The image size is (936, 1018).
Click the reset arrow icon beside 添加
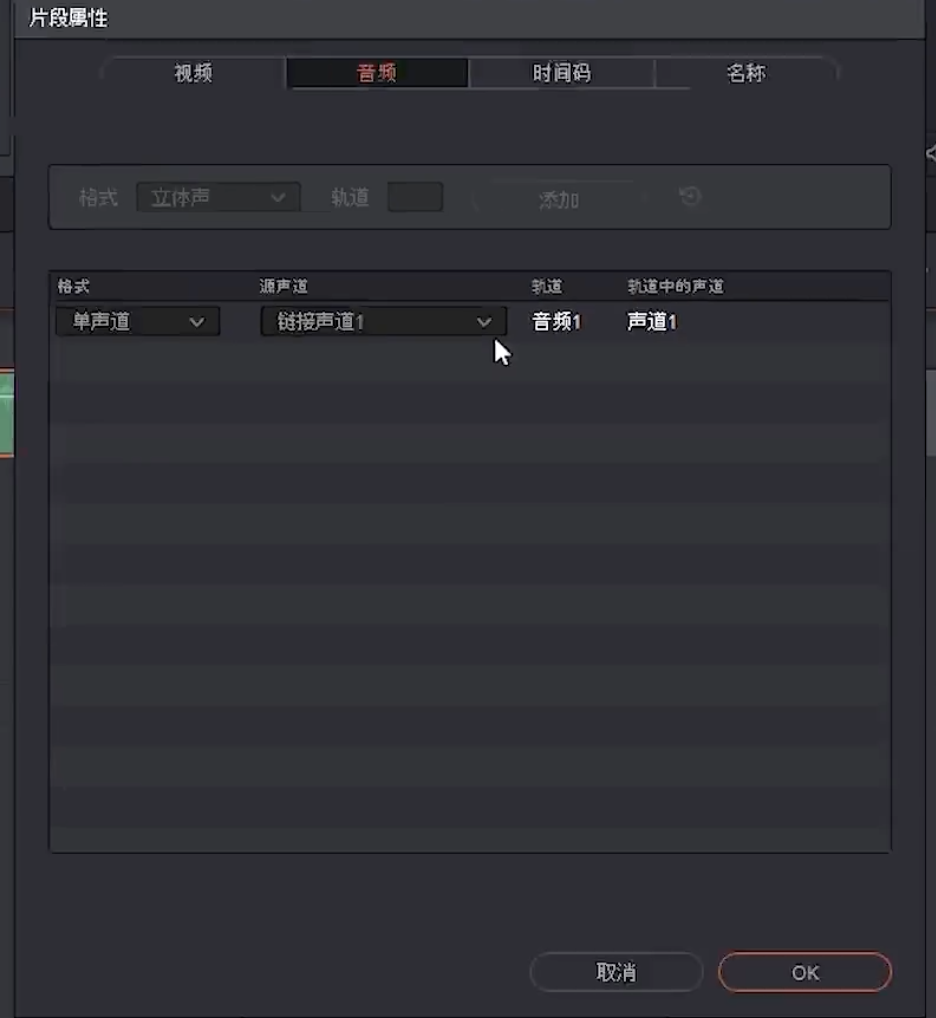pos(690,197)
